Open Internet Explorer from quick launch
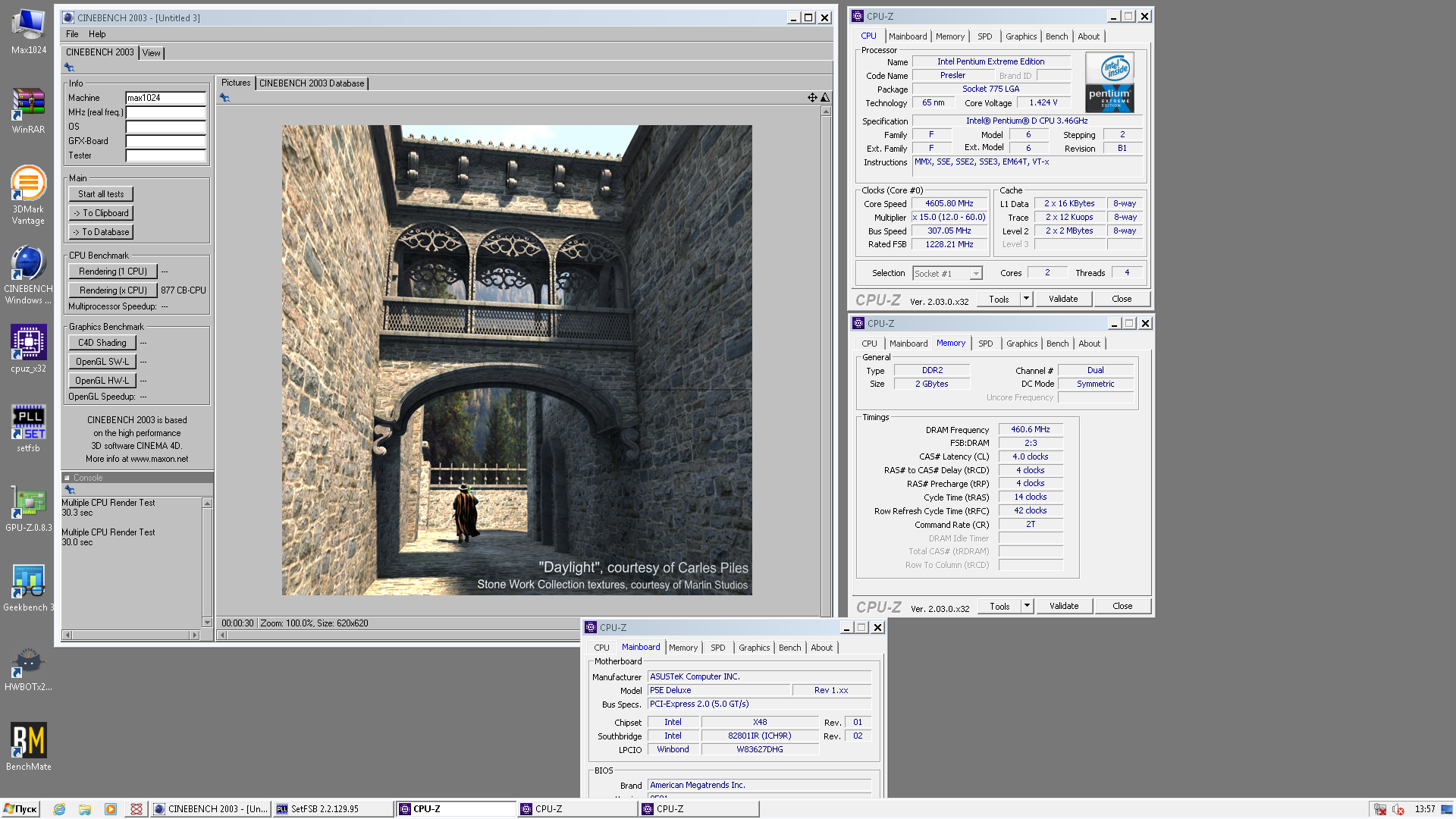Viewport: 1456px width, 819px height. [x=59, y=809]
